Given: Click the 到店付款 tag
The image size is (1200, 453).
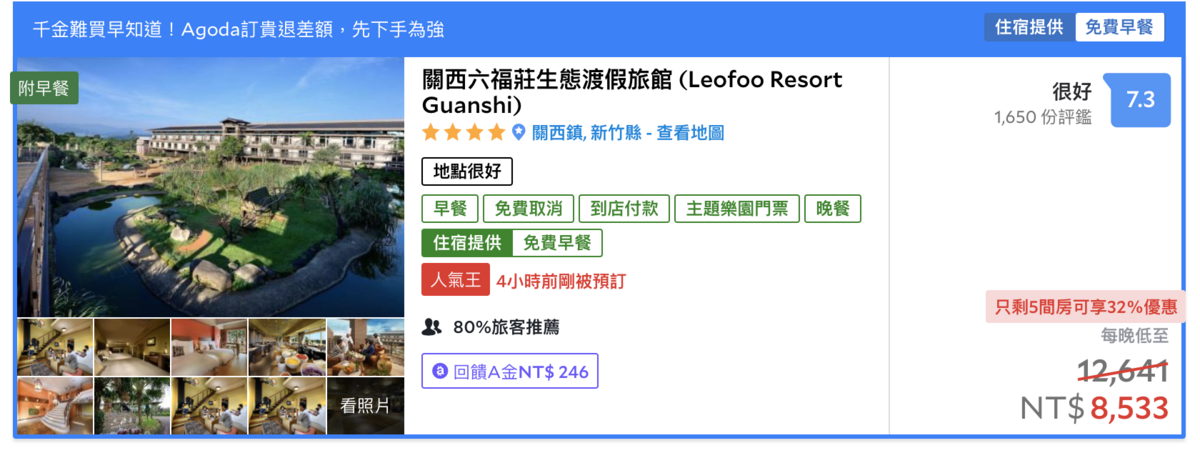Looking at the screenshot, I should point(624,209).
